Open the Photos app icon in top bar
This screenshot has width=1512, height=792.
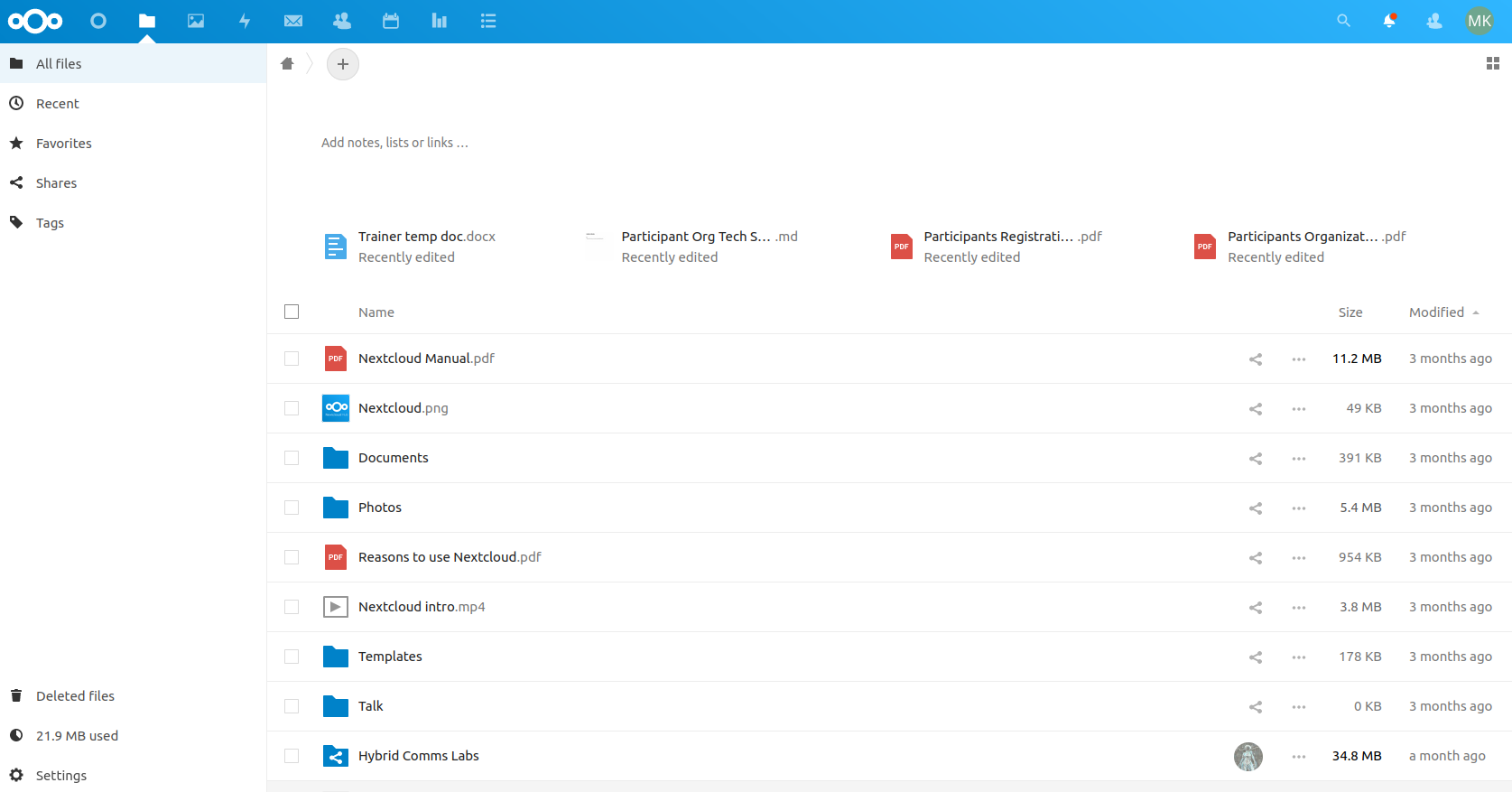tap(196, 21)
